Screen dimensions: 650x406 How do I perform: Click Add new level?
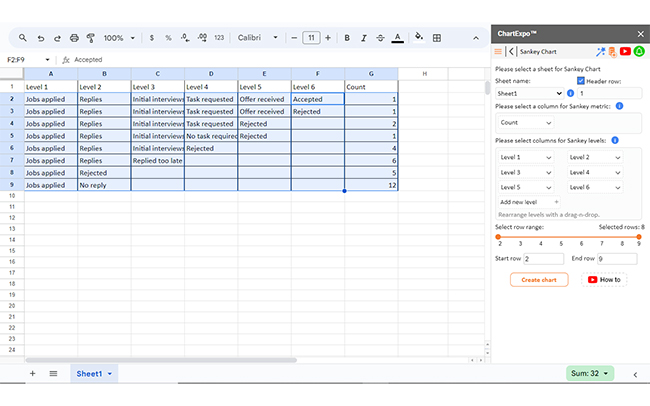point(529,202)
